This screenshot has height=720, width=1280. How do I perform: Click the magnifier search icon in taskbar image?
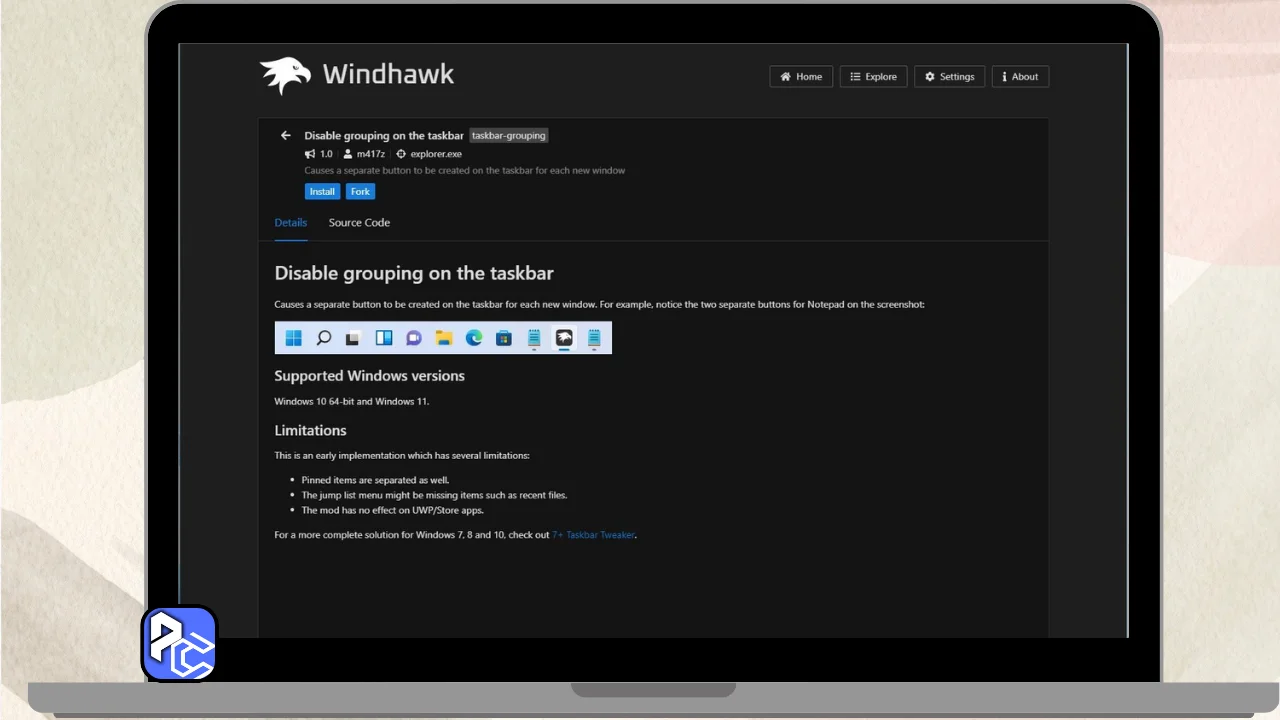[323, 338]
